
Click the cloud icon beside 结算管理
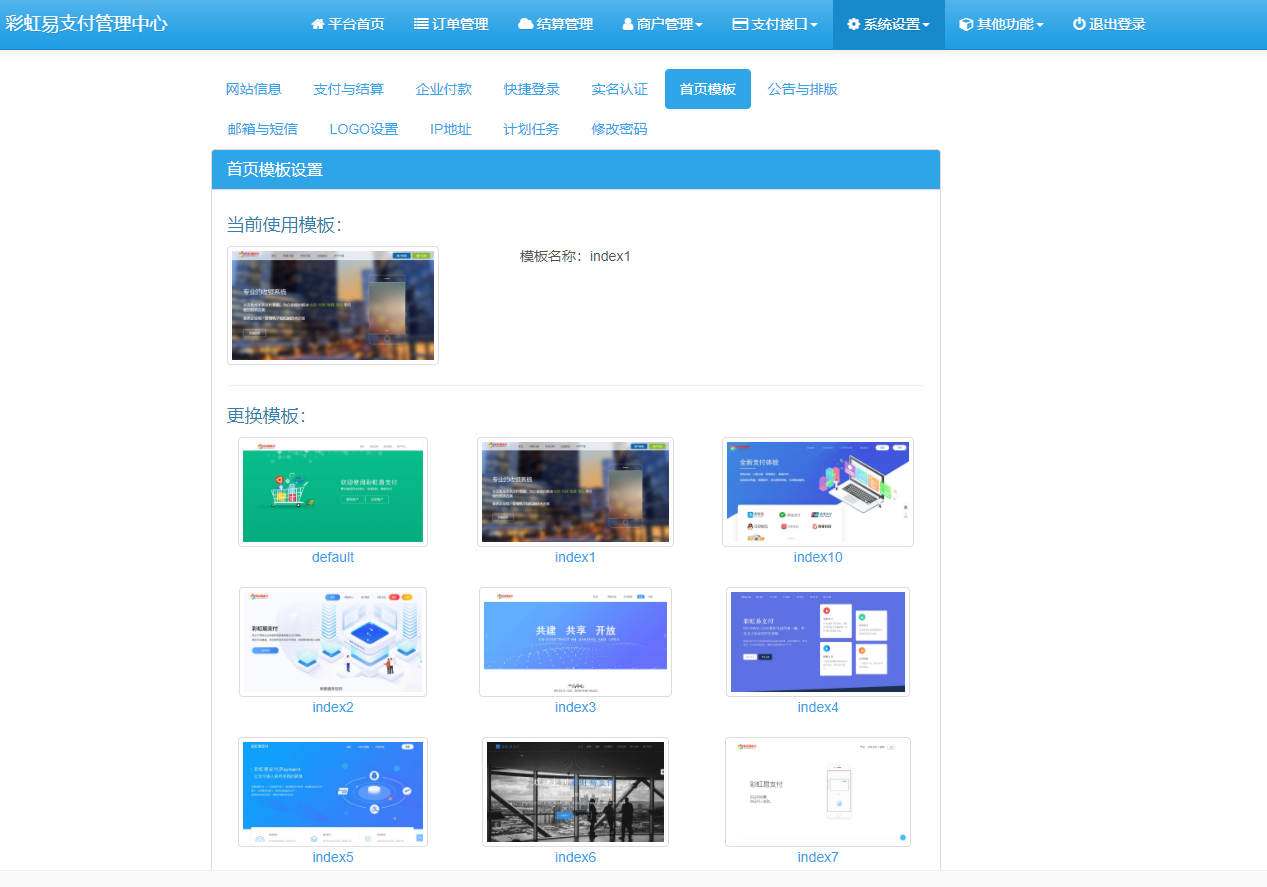pos(523,24)
